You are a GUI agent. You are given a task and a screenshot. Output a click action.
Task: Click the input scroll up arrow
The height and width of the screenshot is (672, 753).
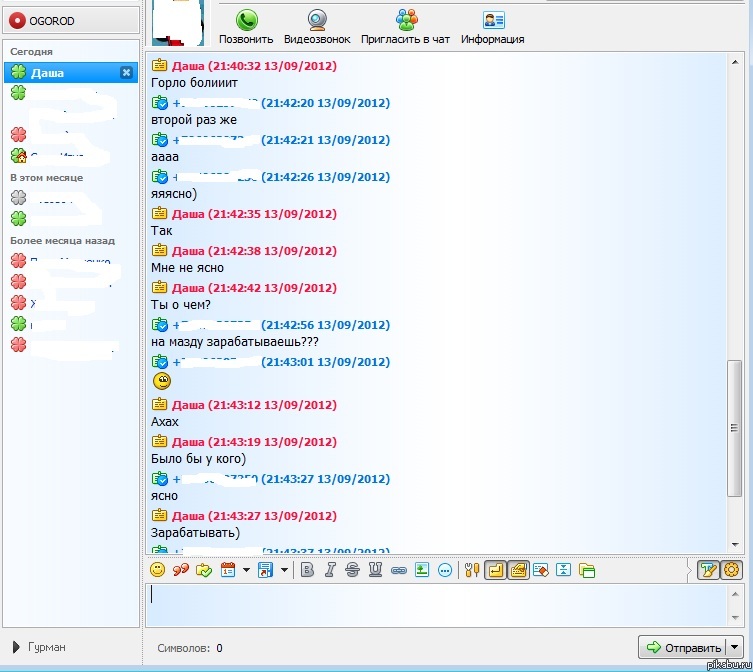(735, 594)
